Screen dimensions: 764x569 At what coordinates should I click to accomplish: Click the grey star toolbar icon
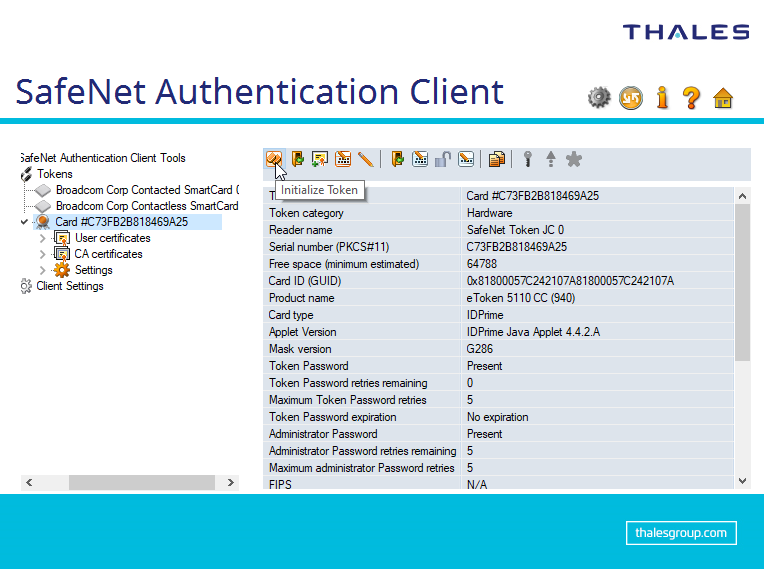point(574,159)
